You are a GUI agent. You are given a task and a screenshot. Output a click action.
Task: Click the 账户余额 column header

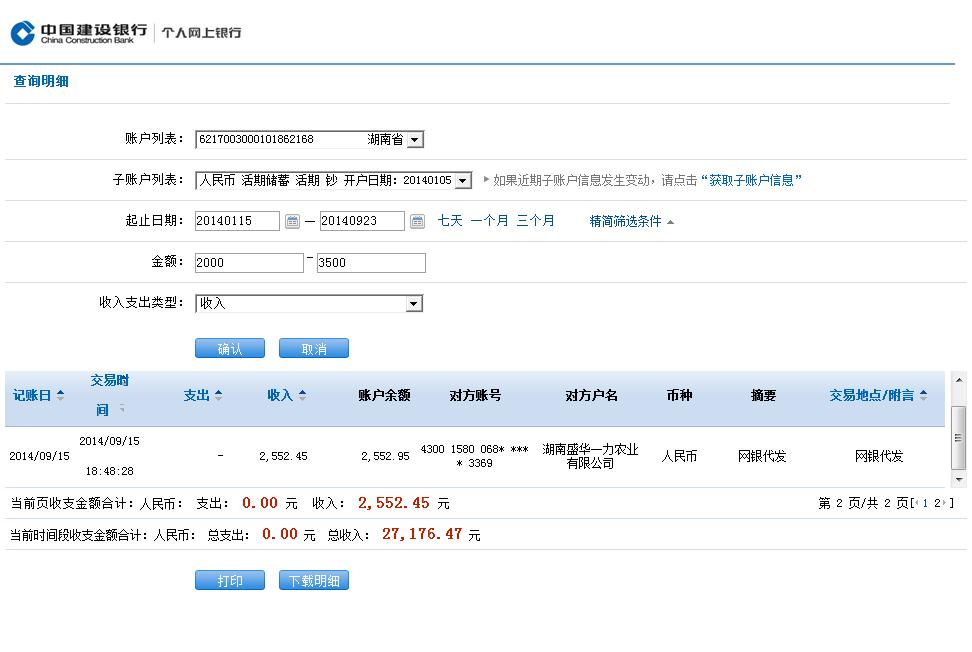(384, 395)
